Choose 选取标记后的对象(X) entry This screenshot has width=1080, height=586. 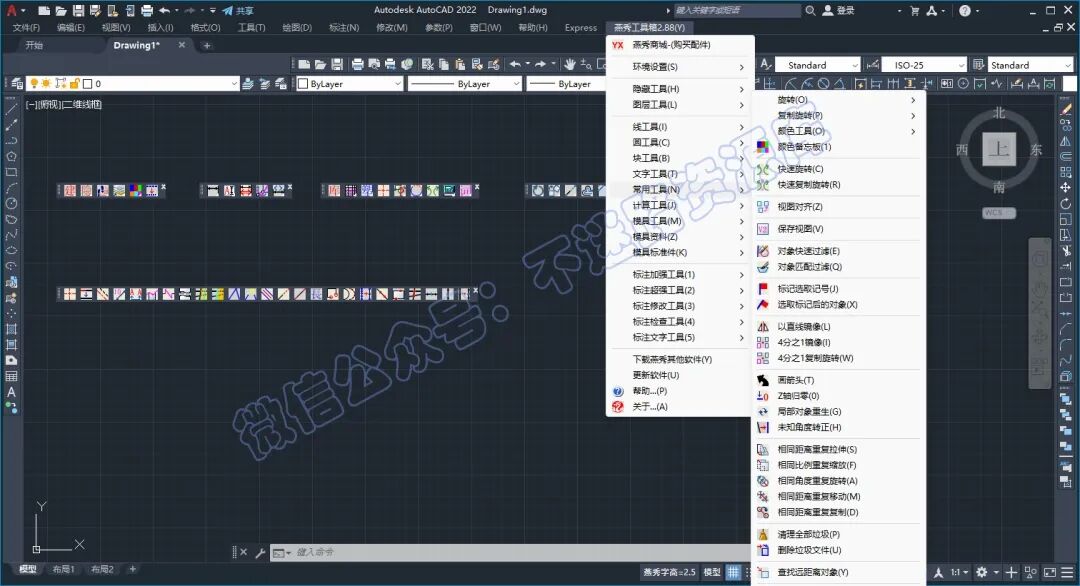pos(838,304)
